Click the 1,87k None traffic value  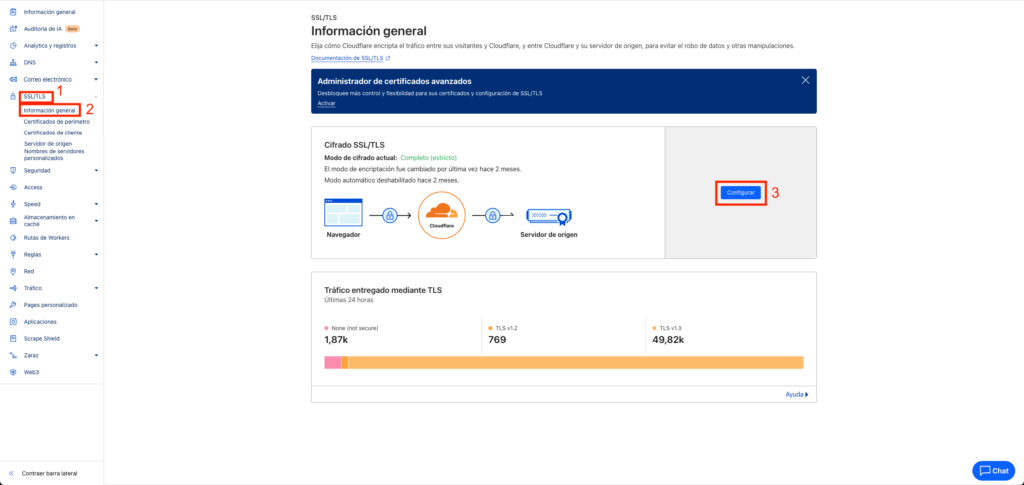(x=336, y=339)
